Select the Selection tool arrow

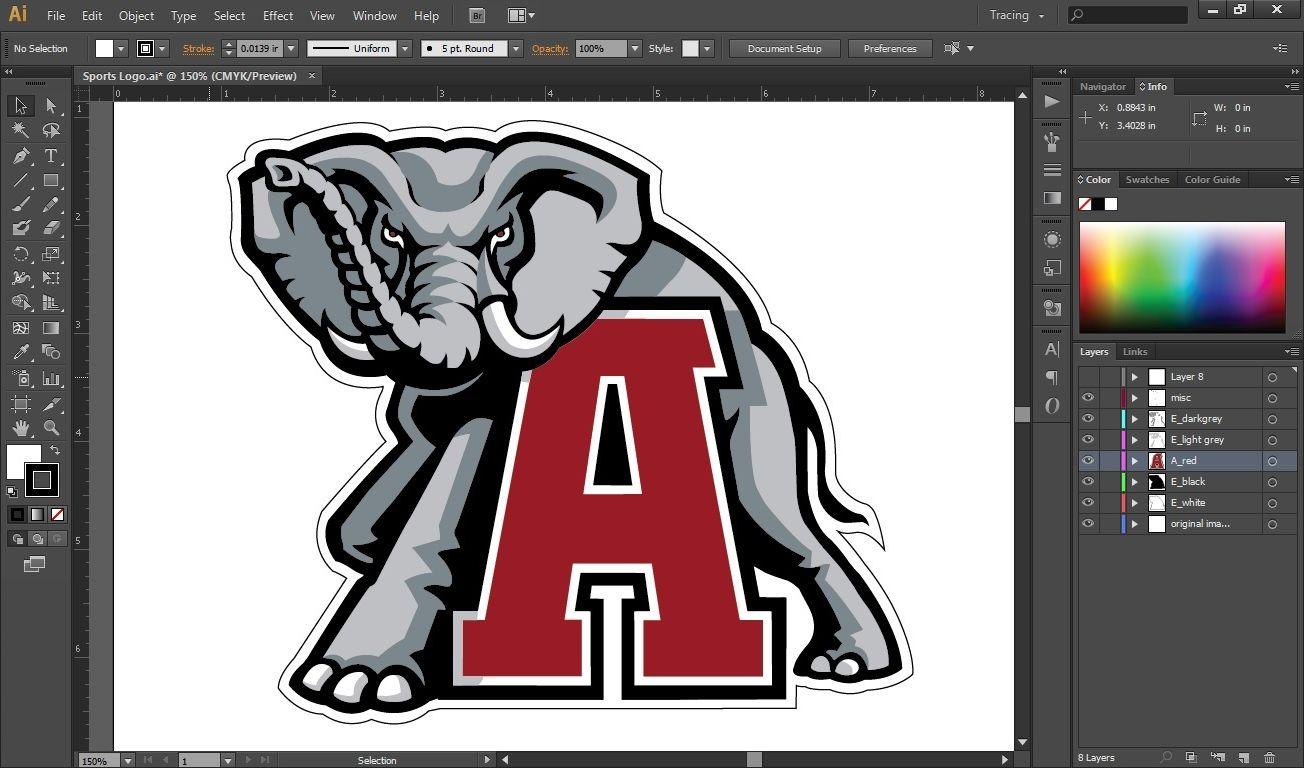coord(20,106)
